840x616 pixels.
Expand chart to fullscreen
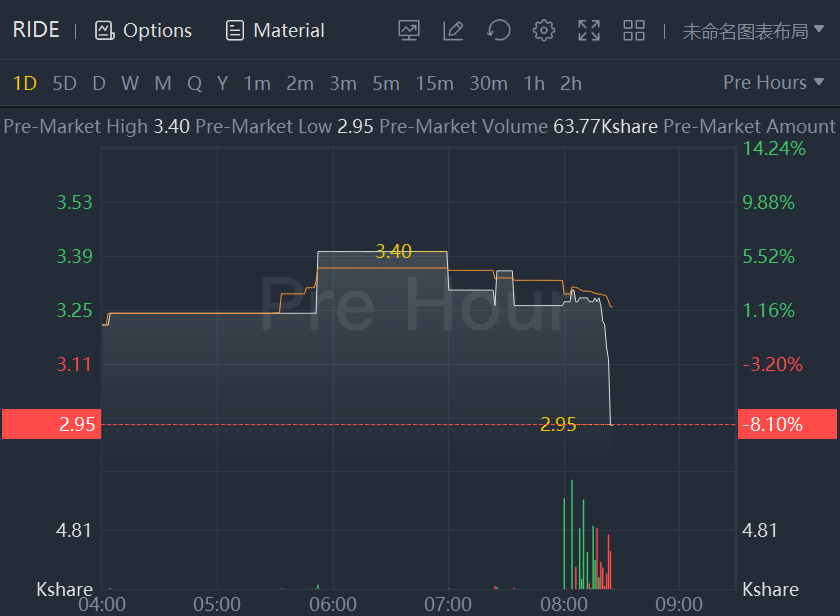tap(589, 30)
